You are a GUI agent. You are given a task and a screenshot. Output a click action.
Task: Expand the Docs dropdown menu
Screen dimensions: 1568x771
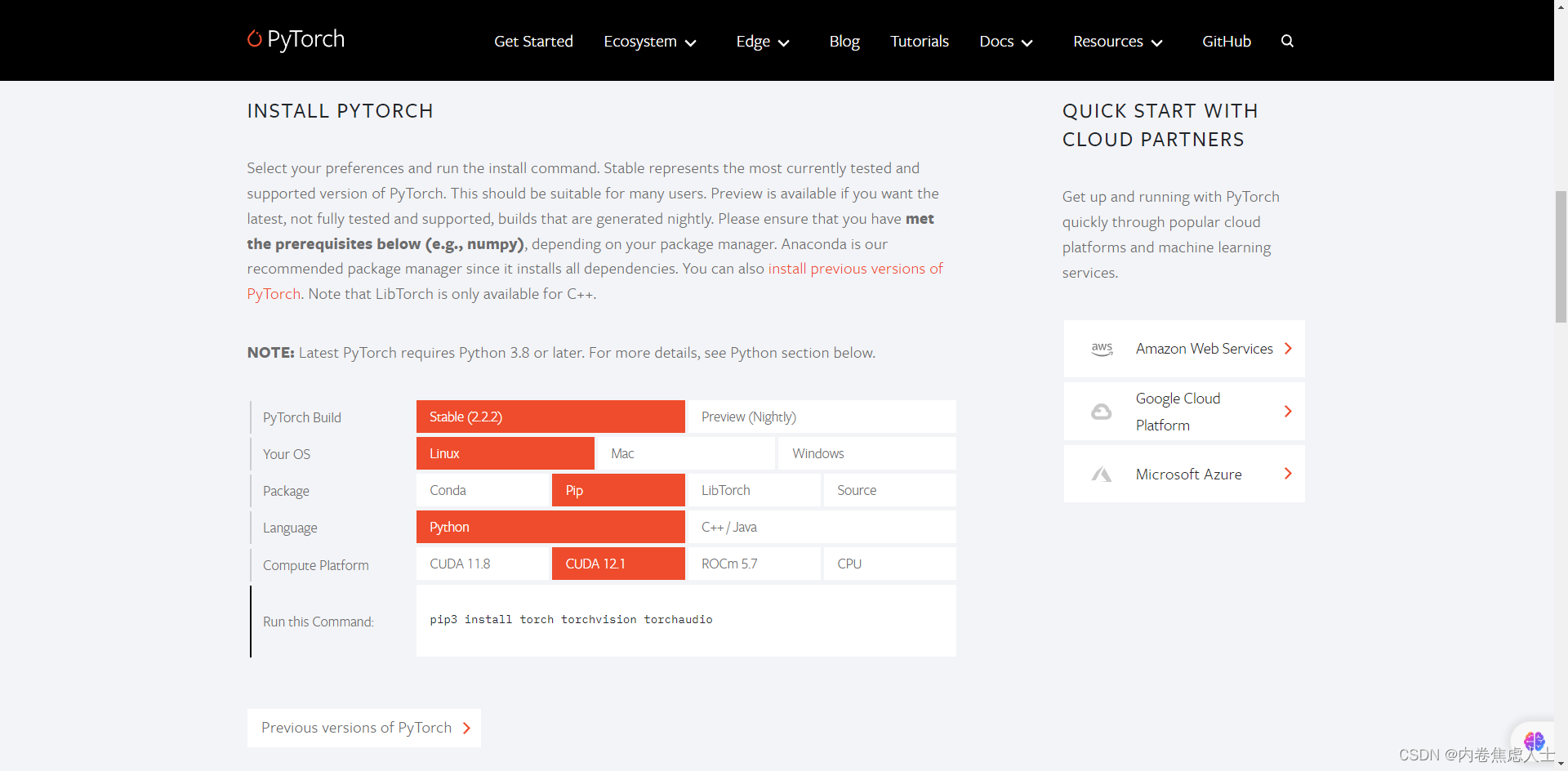[1006, 41]
